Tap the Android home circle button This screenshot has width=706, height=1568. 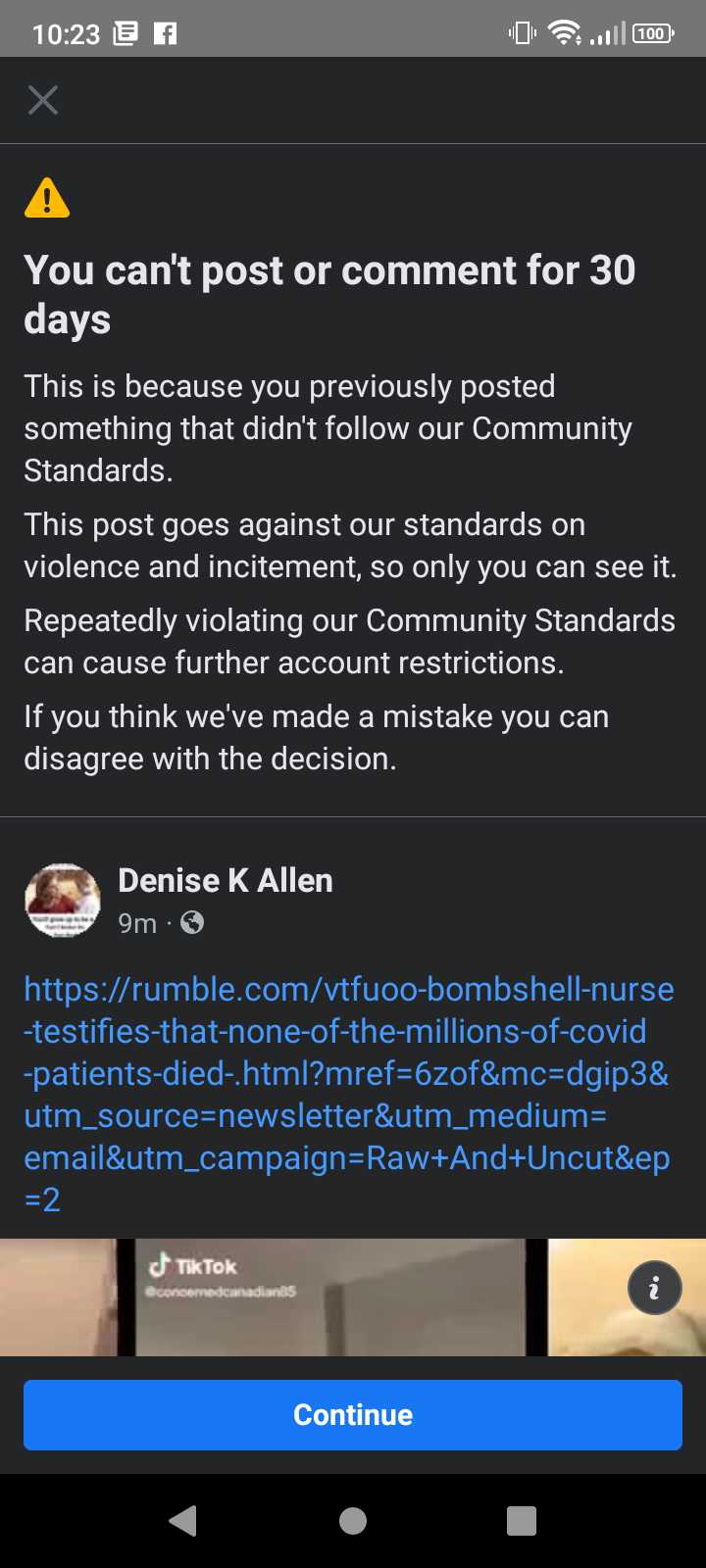353,1520
